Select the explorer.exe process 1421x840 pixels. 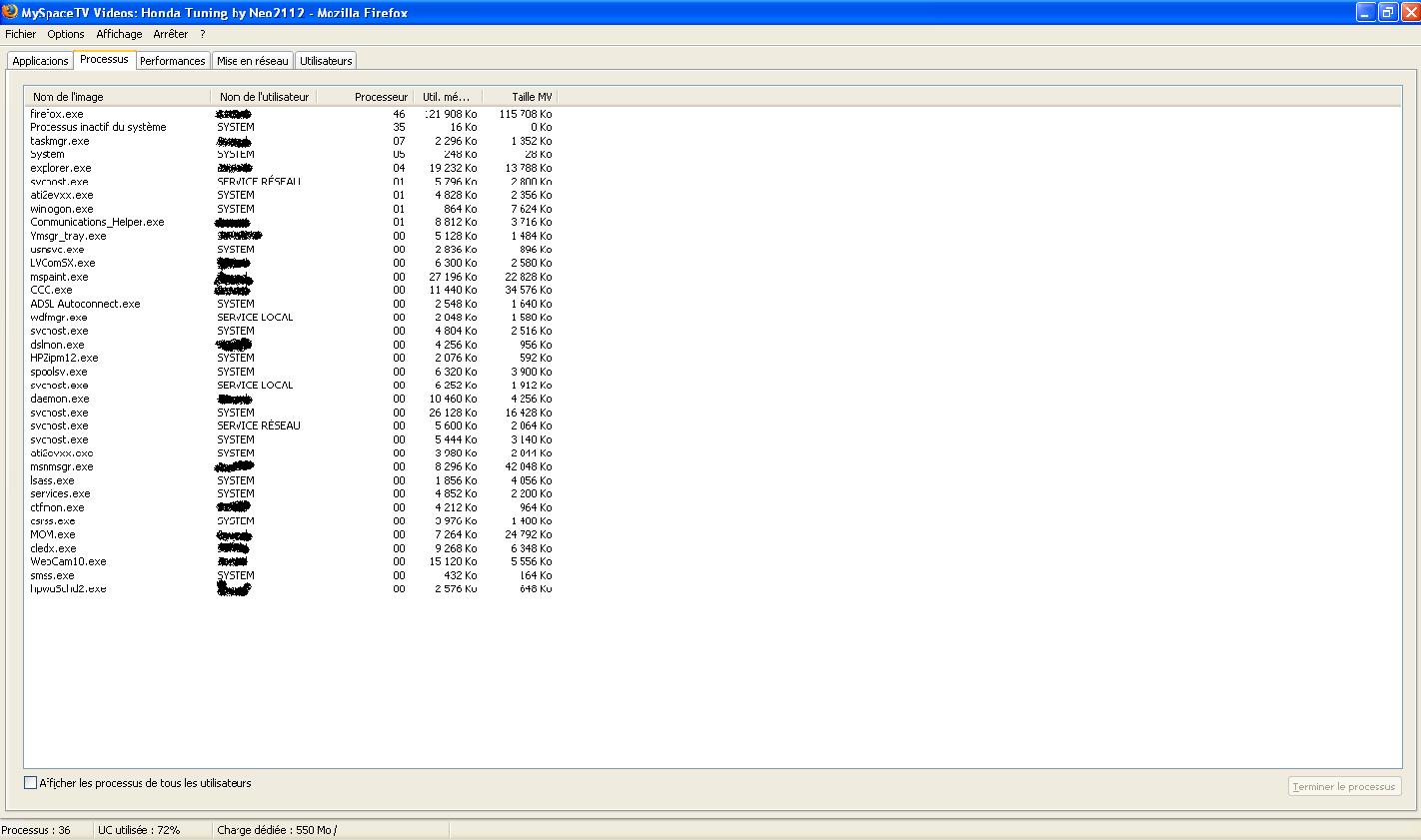[60, 168]
